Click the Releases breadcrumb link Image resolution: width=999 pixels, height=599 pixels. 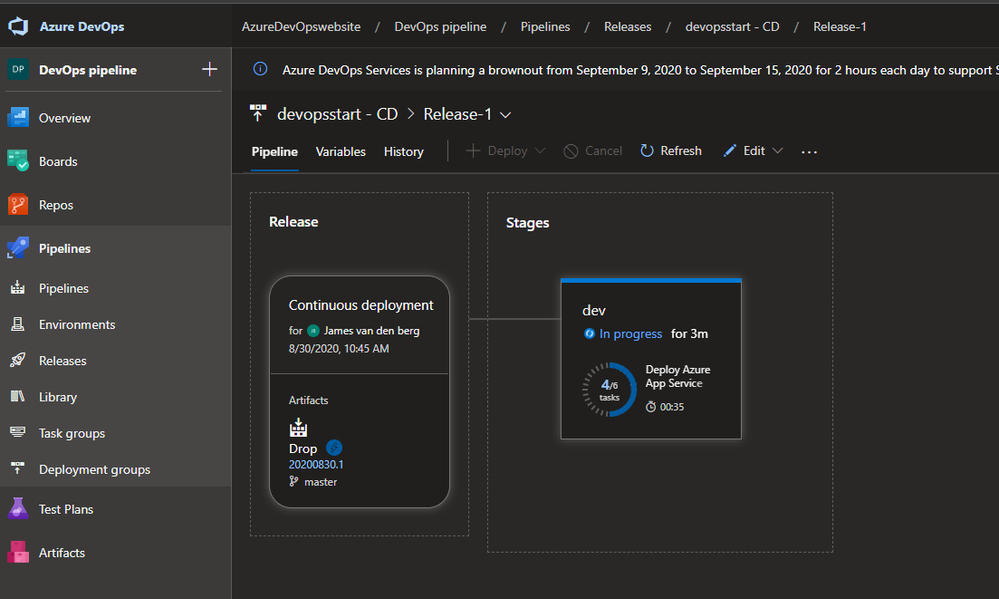coord(628,27)
